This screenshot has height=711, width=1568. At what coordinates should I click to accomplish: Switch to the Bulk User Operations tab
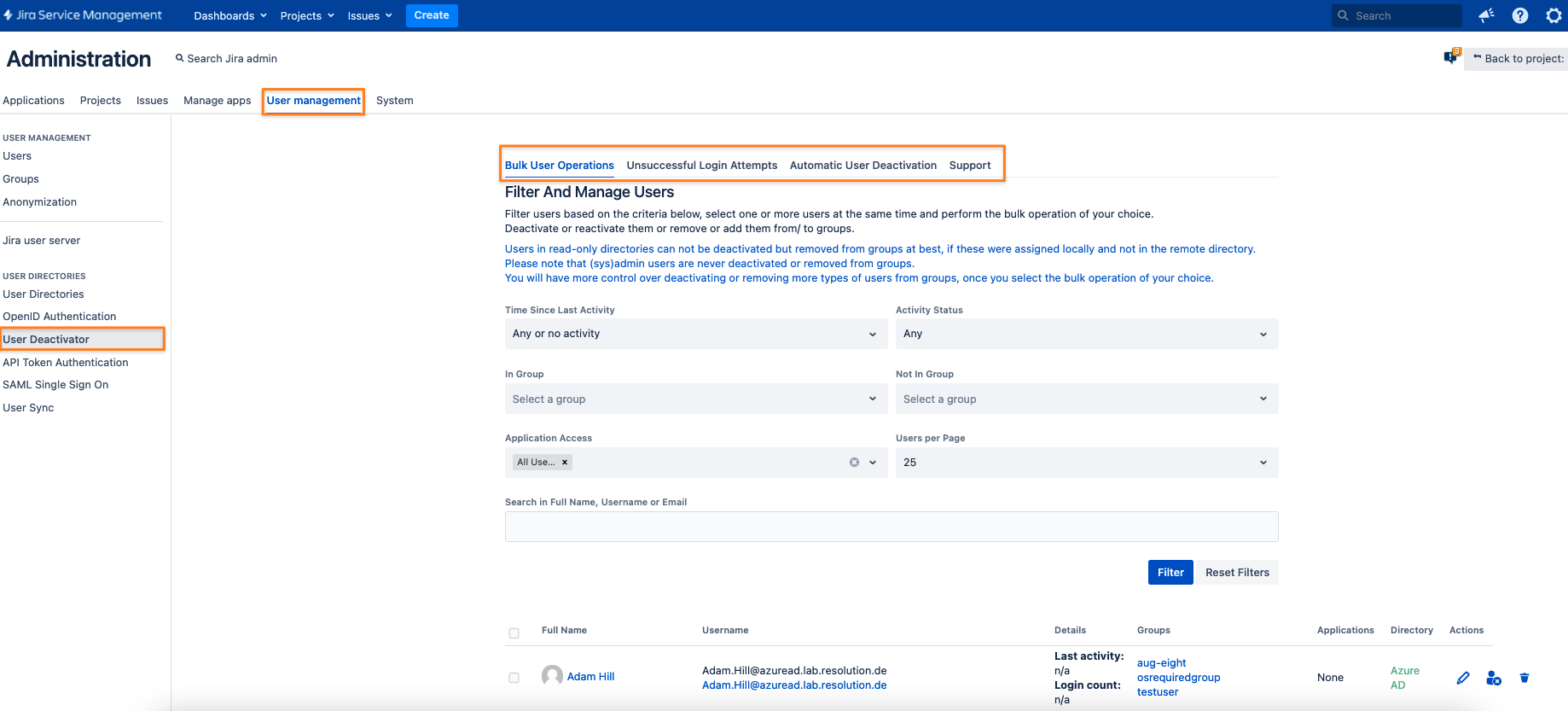pyautogui.click(x=560, y=166)
